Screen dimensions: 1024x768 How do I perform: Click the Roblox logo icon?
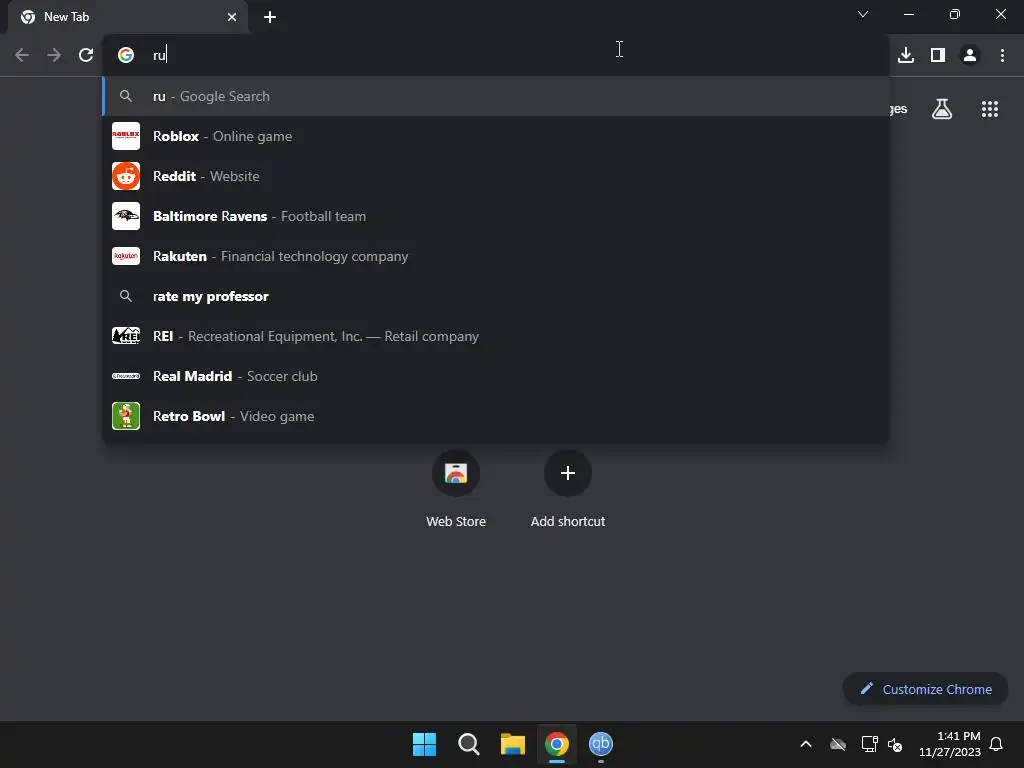coord(126,136)
